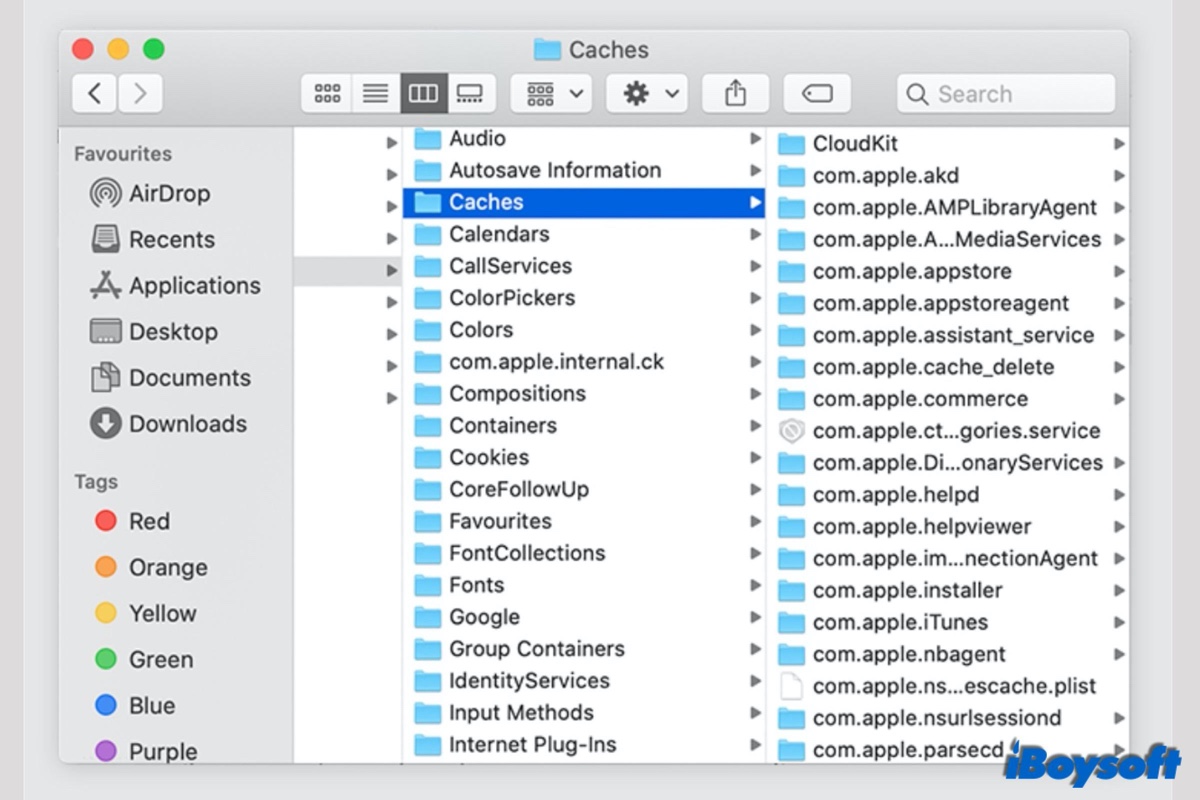This screenshot has height=800, width=1200.
Task: Open the Share menu icon
Action: coord(735,92)
